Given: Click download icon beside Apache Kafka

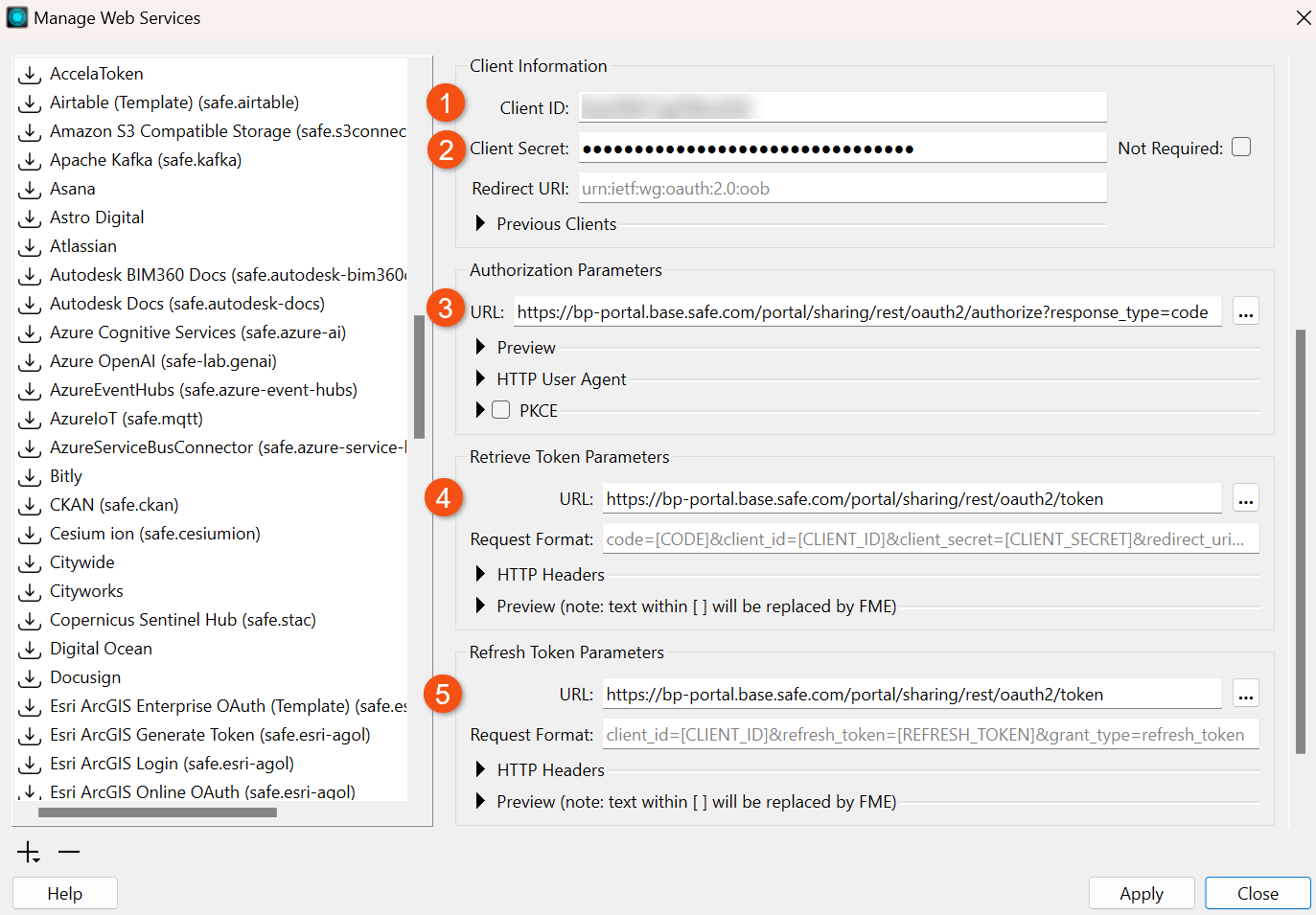Looking at the screenshot, I should [x=30, y=161].
